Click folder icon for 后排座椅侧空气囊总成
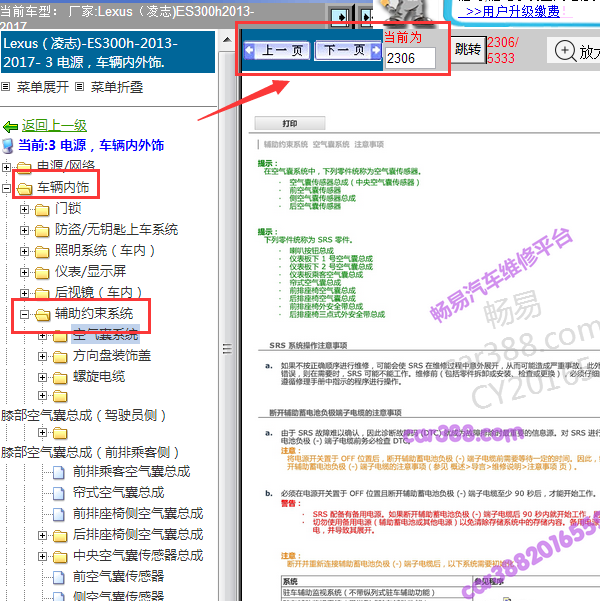The width and height of the screenshot is (600, 601). pos(60,536)
